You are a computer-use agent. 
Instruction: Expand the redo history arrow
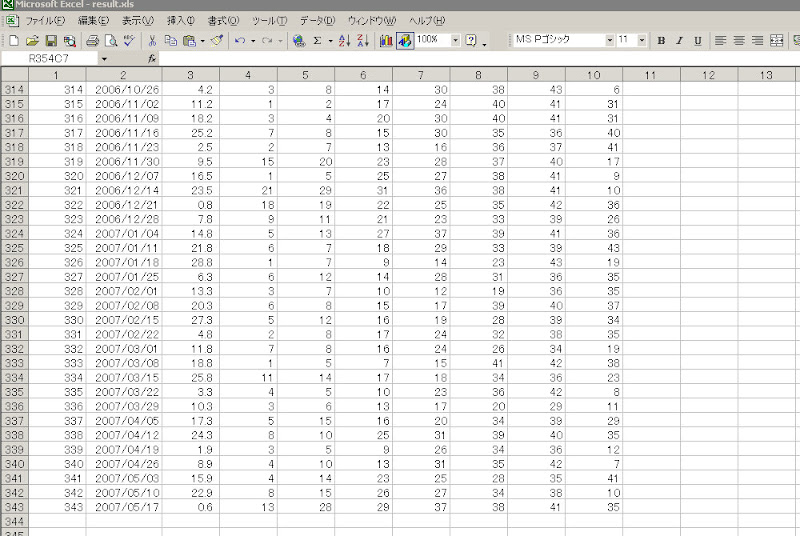coord(280,41)
